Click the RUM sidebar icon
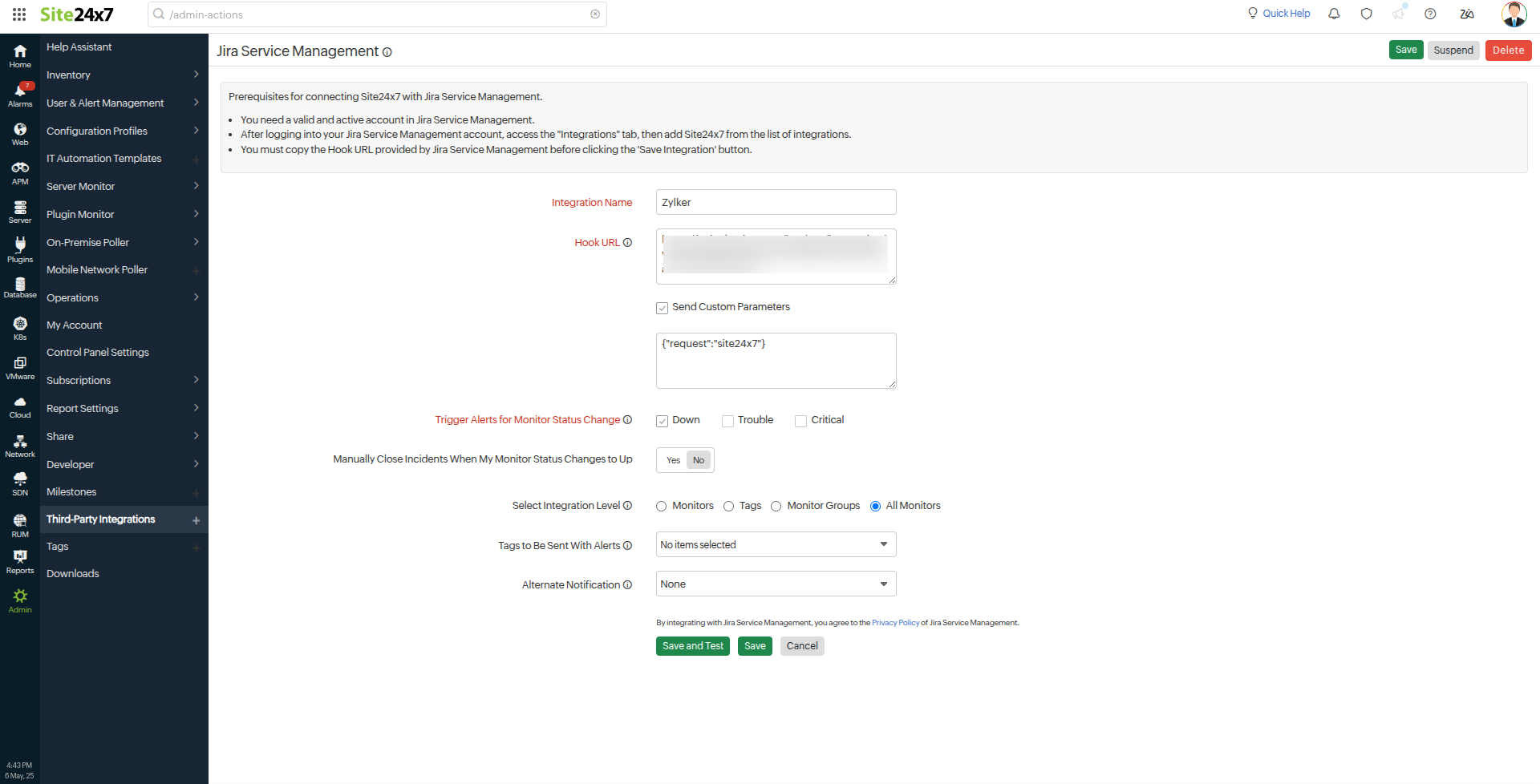 coord(20,524)
